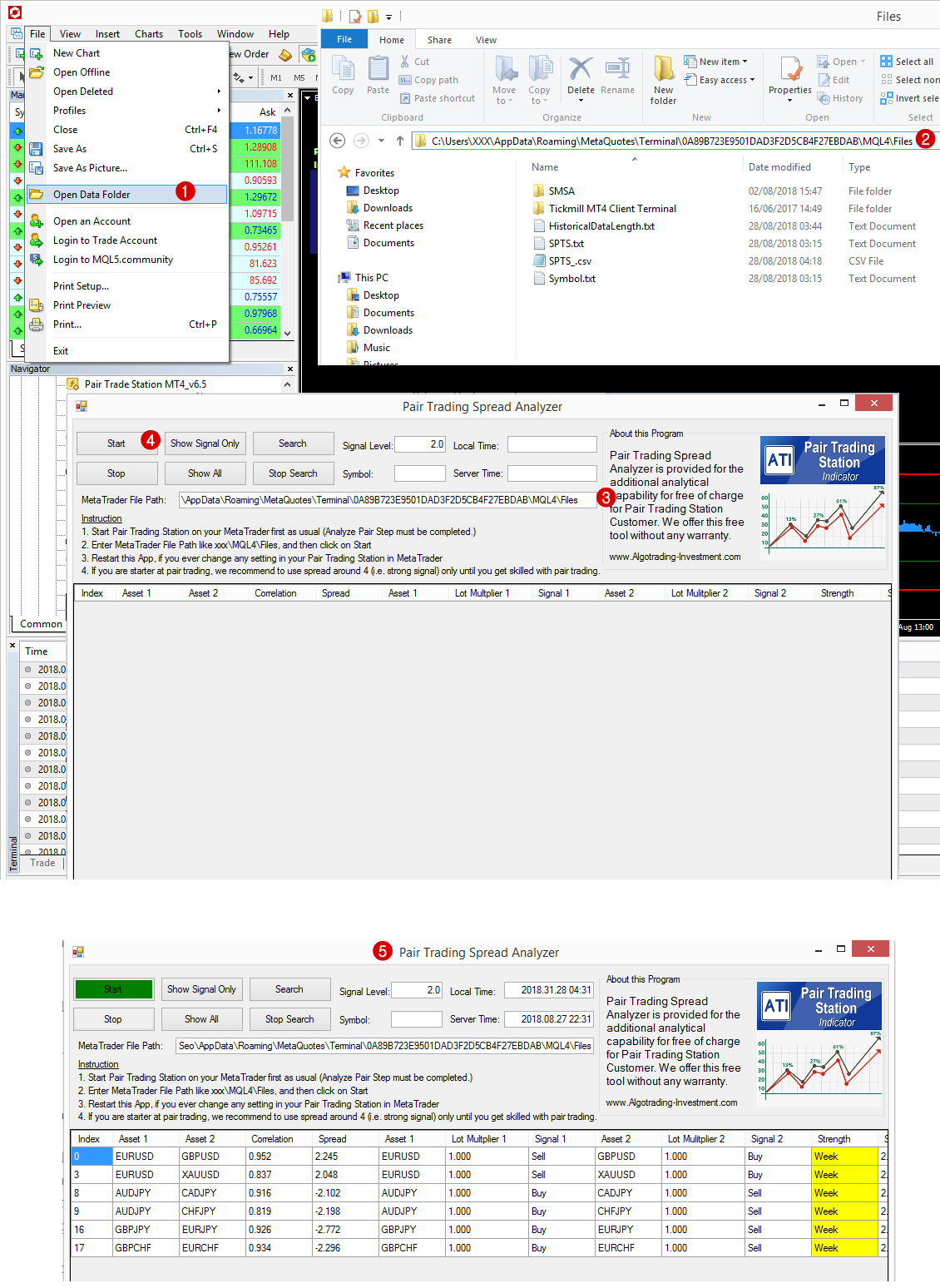Viewport: 940px width, 1288px height.
Task: Click the grey Start button in empty Analyzer
Action: point(116,443)
